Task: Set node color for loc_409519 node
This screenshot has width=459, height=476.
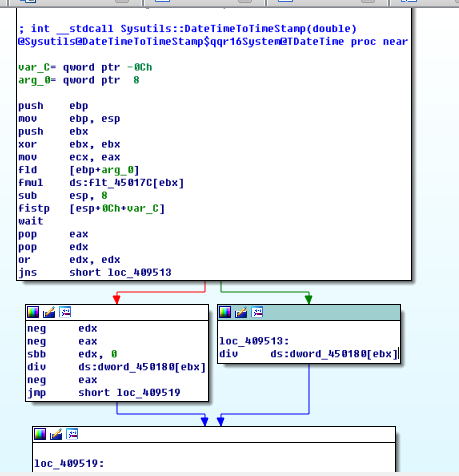Action: tap(40, 434)
